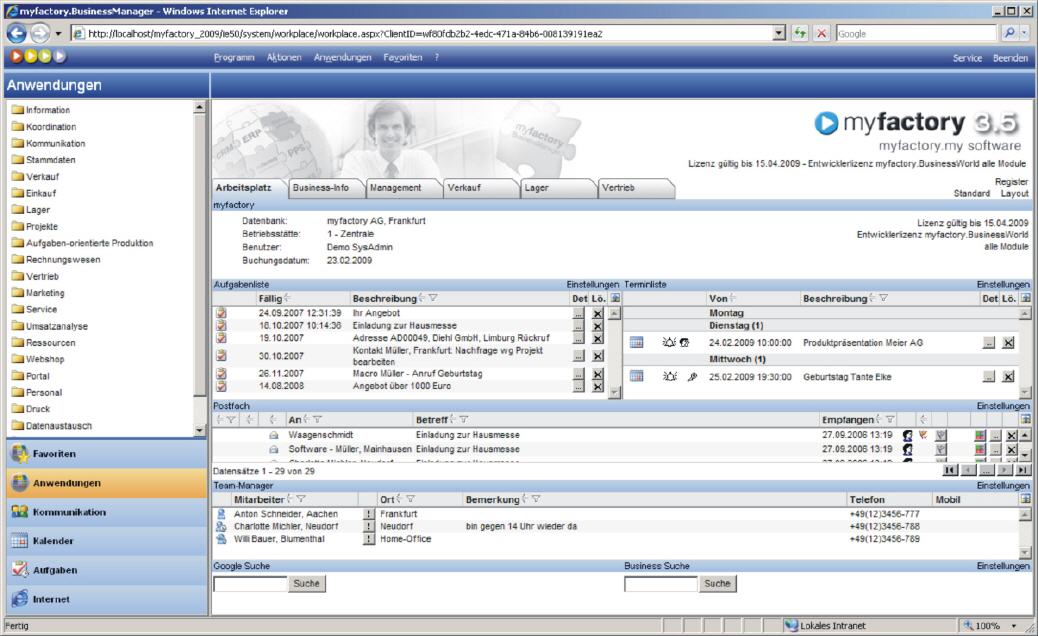Open details for 'Geburtstag Tante Elke' appointment
The width and height of the screenshot is (1038, 636).
988,377
